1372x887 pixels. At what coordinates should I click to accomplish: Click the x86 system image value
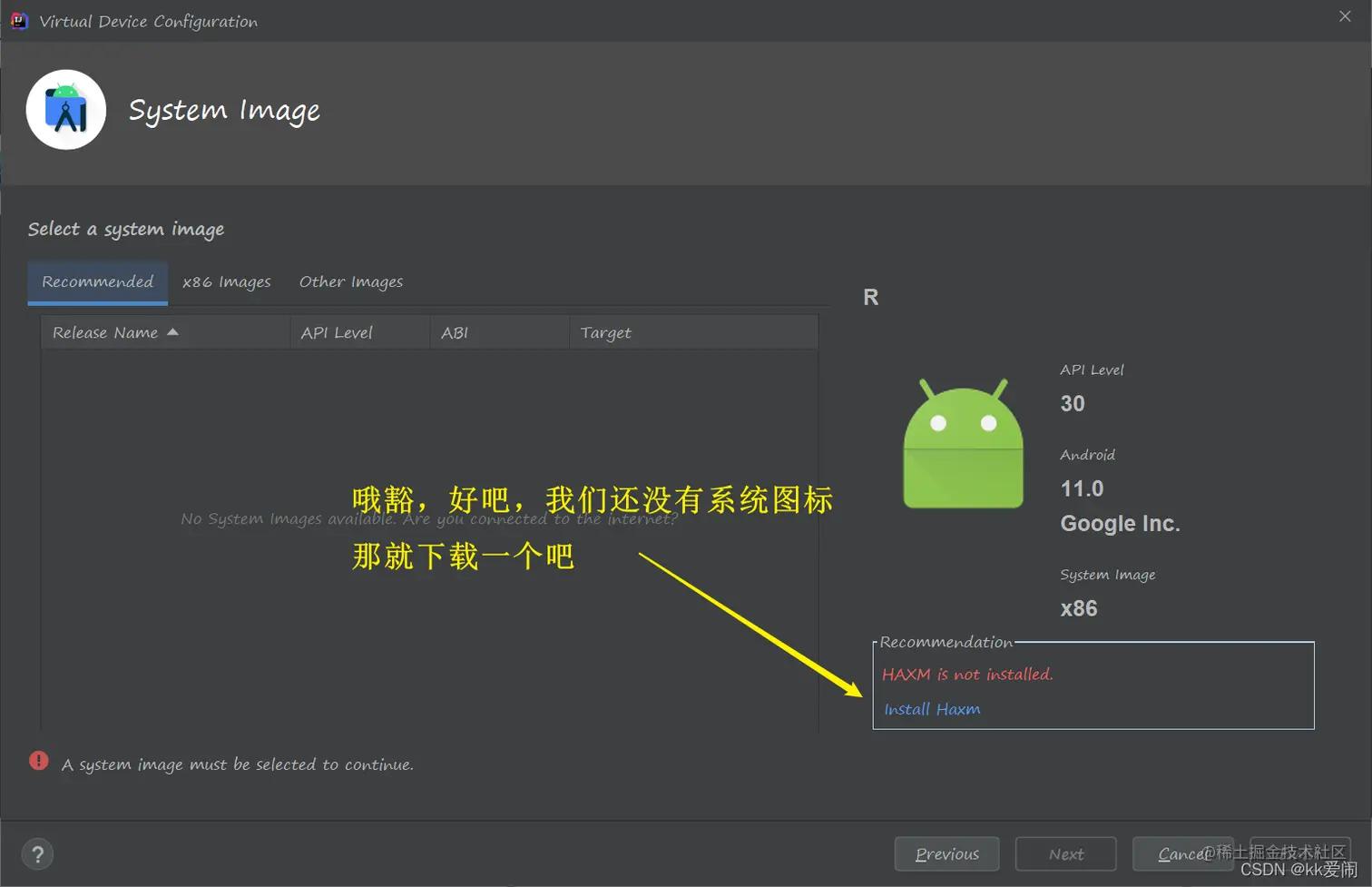coord(1079,609)
